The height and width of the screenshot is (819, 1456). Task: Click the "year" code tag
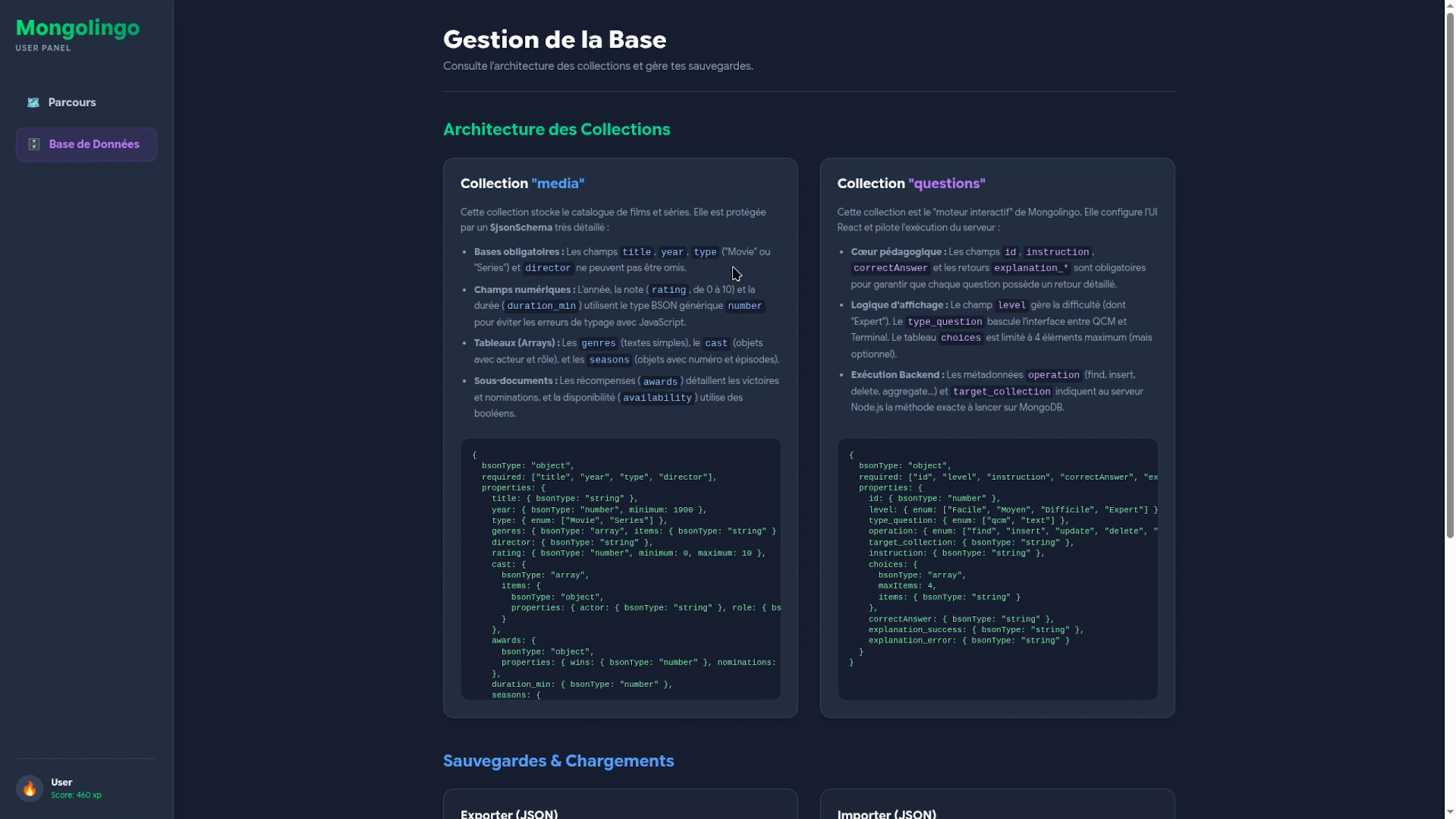point(671,252)
